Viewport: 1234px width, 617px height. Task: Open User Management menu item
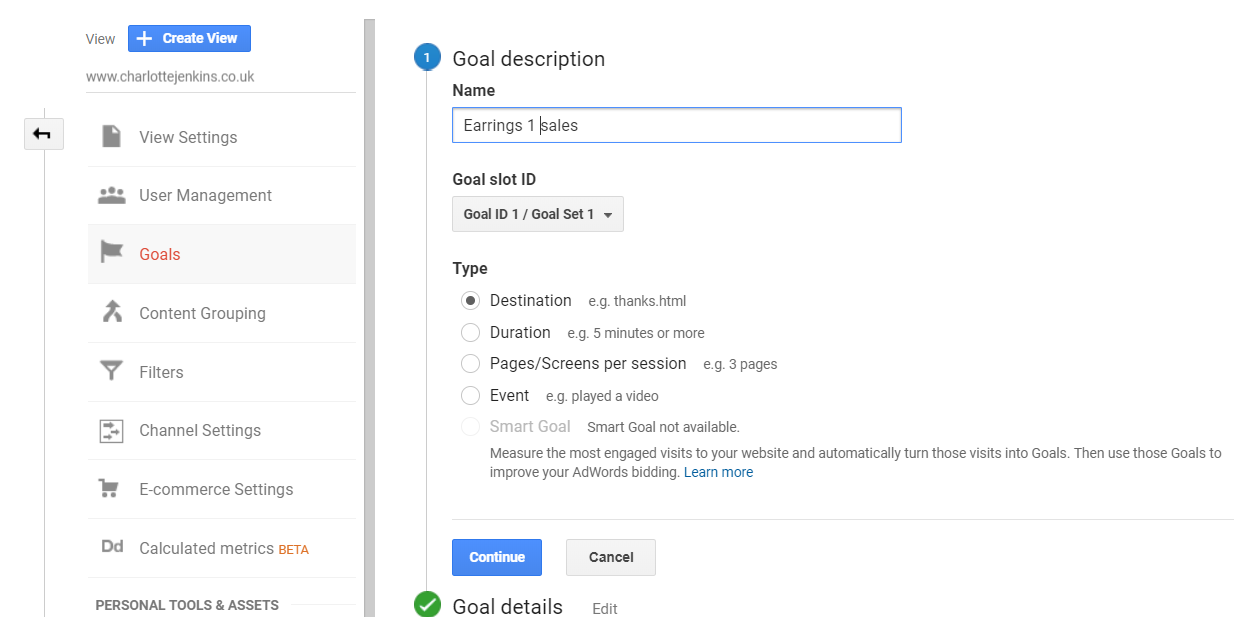[222, 195]
